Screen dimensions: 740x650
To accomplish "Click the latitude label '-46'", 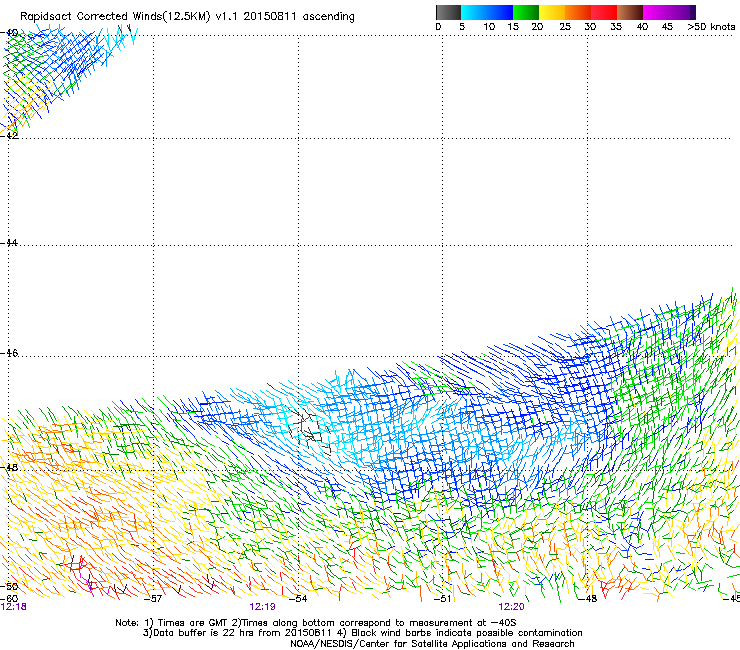I will coord(9,353).
